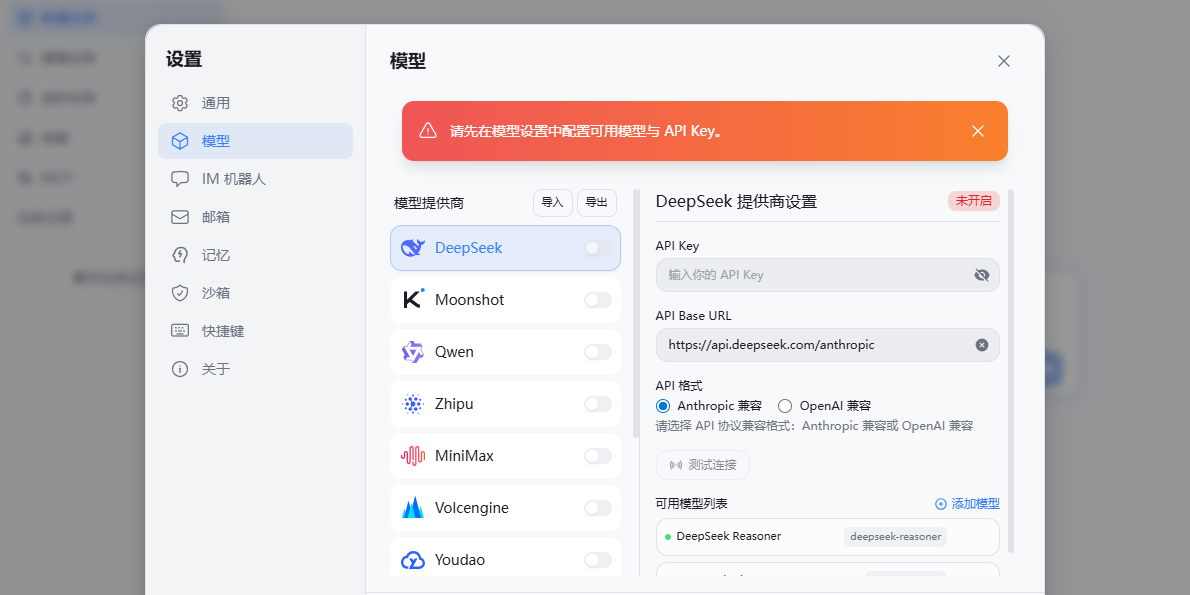Click the 导入 button

point(552,202)
